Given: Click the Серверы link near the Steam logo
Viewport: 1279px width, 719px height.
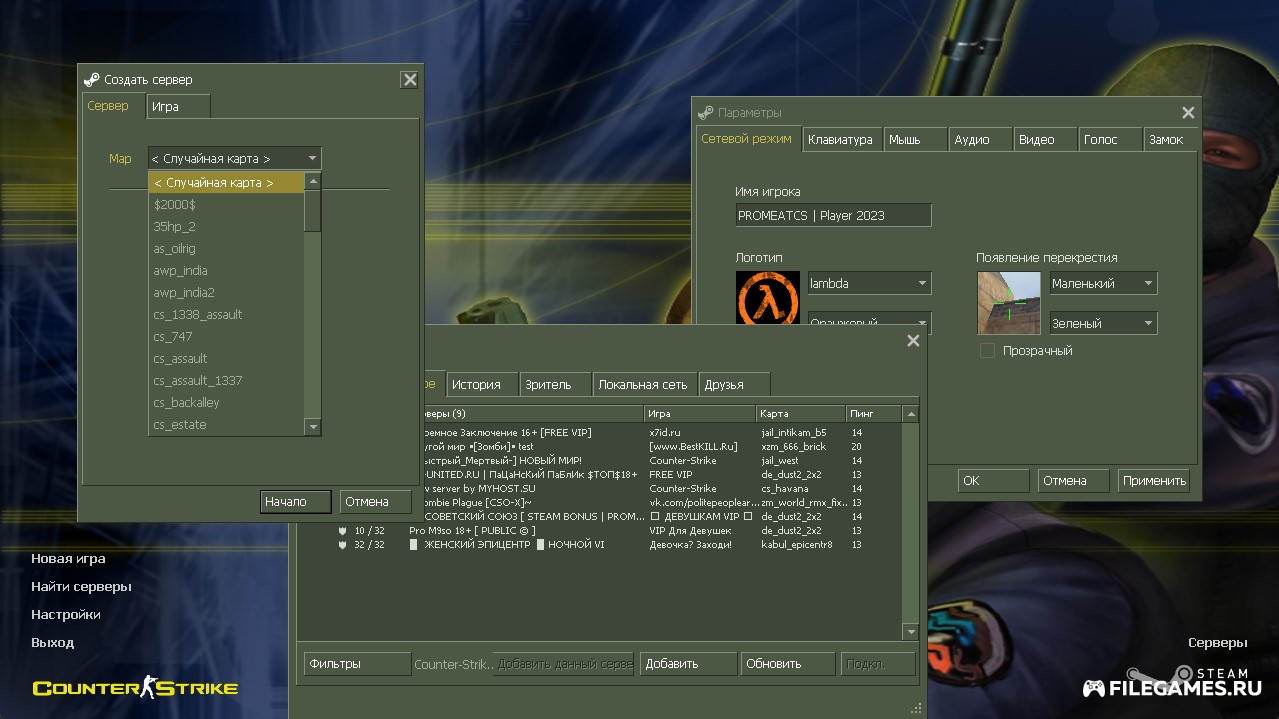Looking at the screenshot, I should coord(1218,643).
